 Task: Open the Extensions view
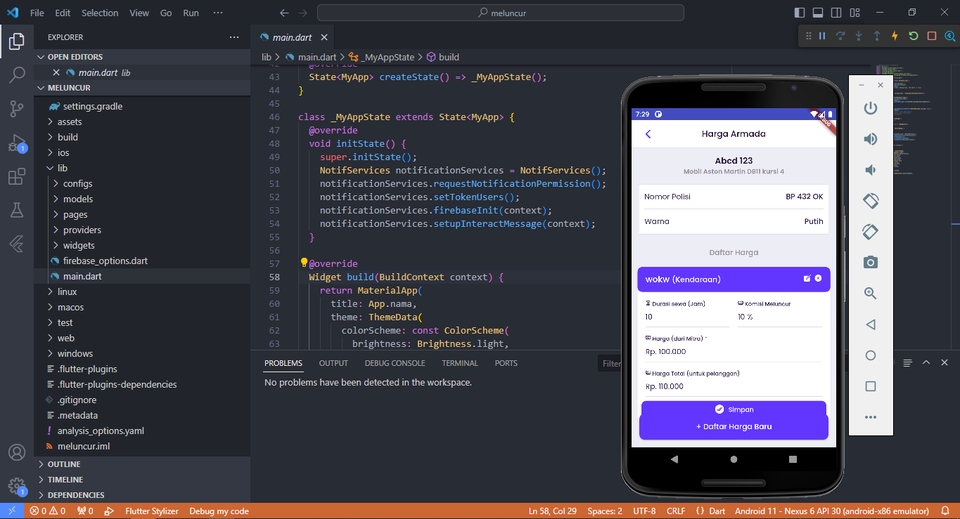(x=17, y=176)
